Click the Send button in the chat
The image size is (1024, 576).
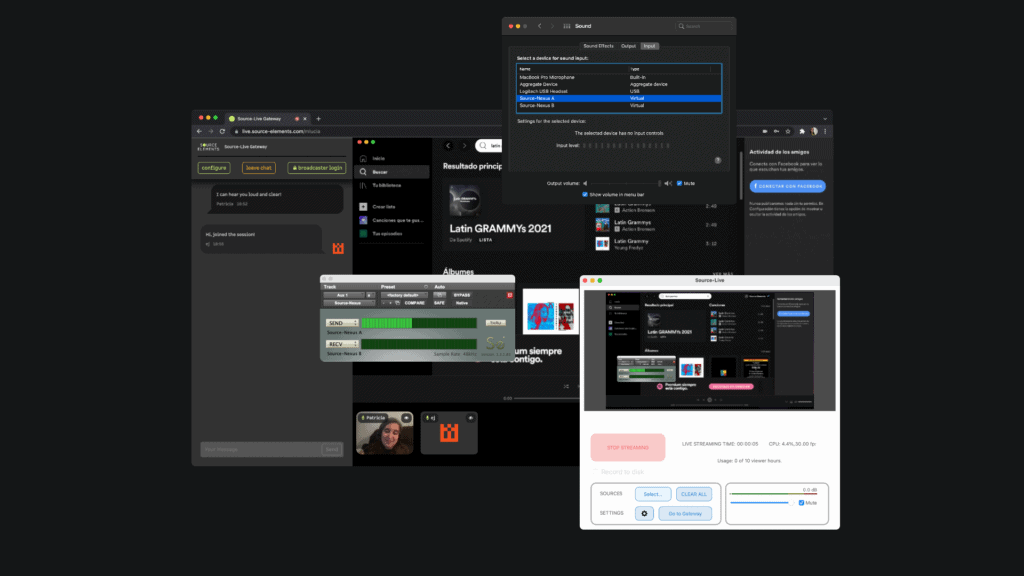click(x=332, y=449)
